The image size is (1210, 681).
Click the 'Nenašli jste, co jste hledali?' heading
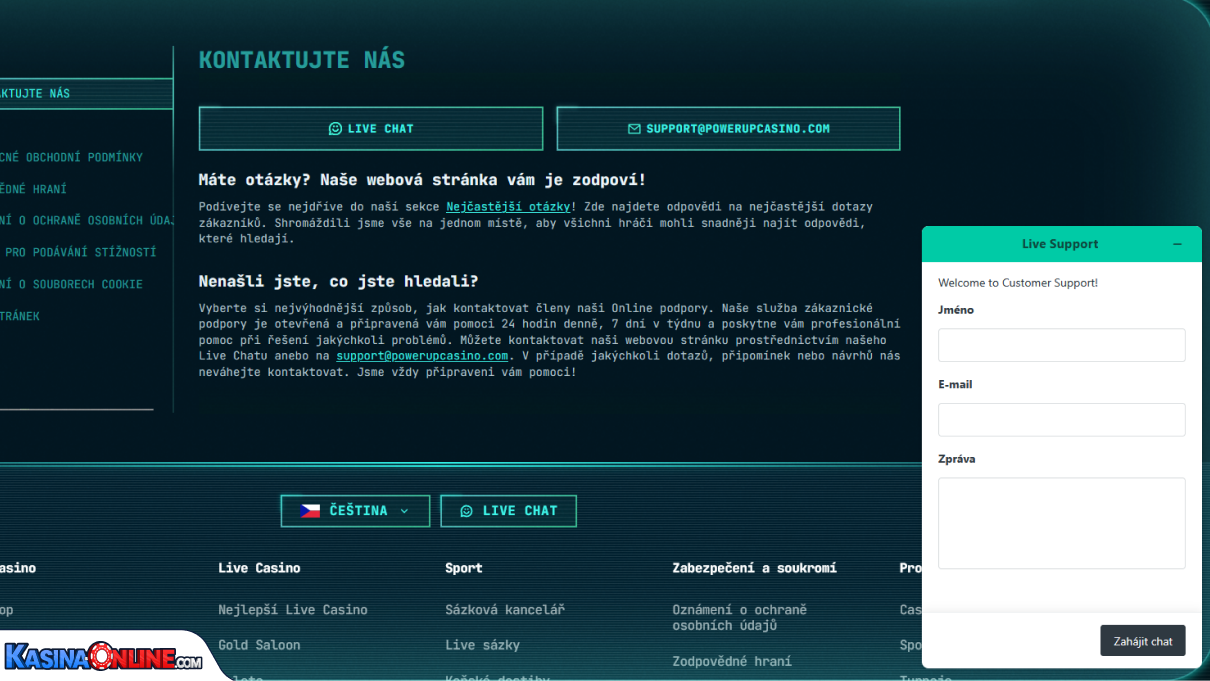(339, 282)
